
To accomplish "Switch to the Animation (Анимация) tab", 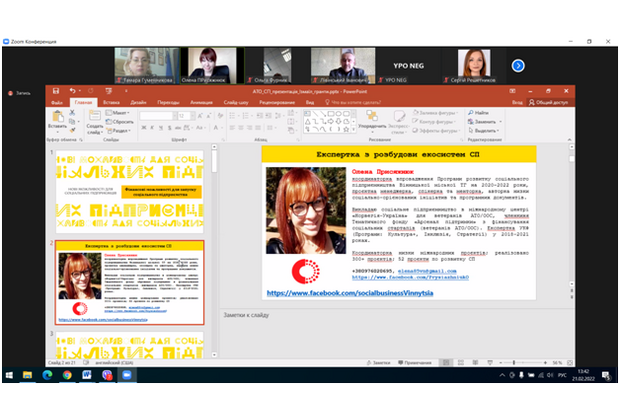I will click(x=201, y=101).
